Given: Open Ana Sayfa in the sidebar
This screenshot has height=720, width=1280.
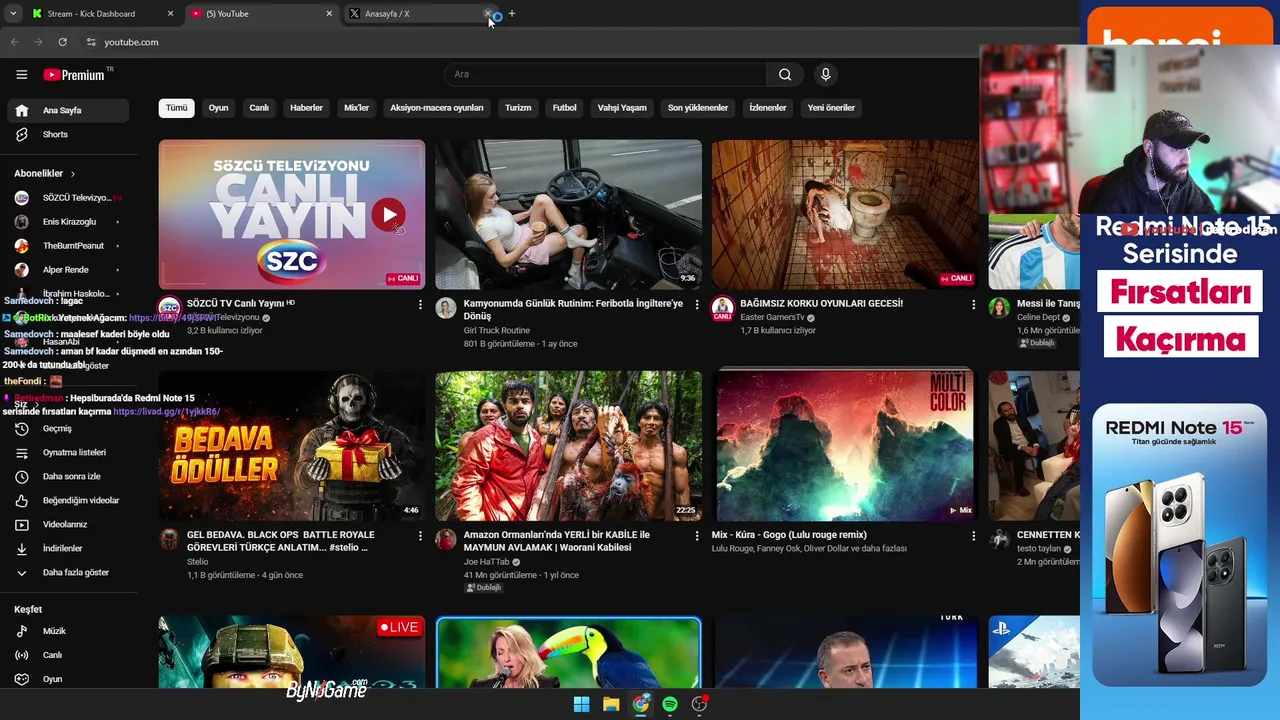Looking at the screenshot, I should 68,110.
